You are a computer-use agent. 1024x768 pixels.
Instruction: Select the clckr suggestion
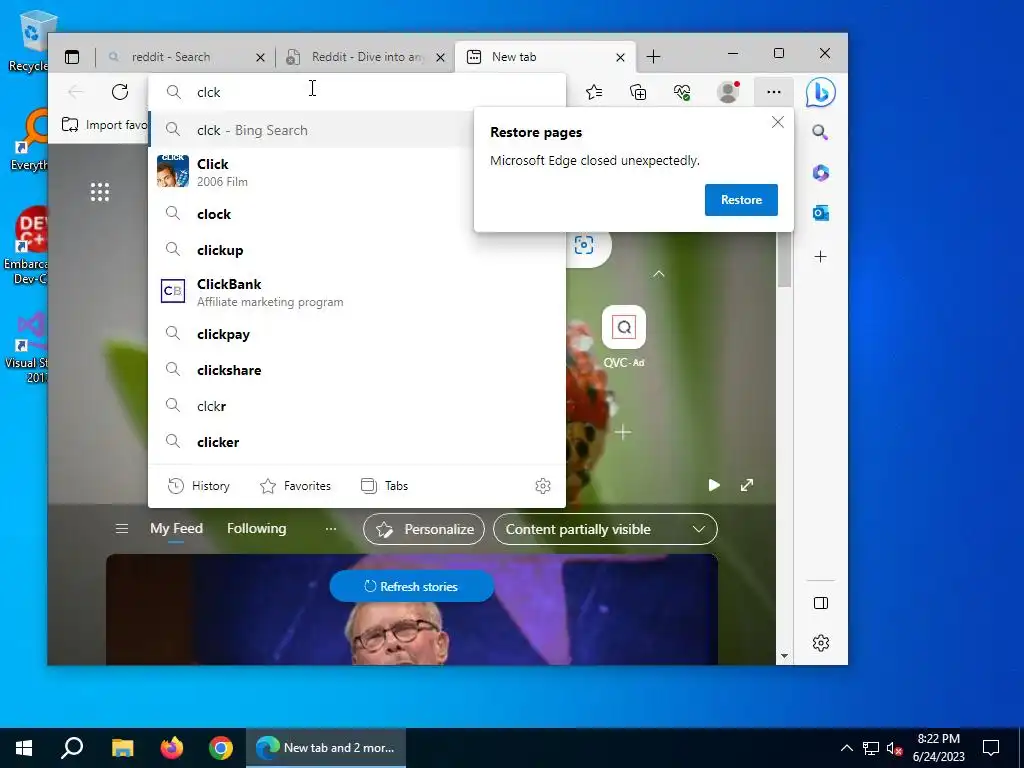[x=357, y=406]
